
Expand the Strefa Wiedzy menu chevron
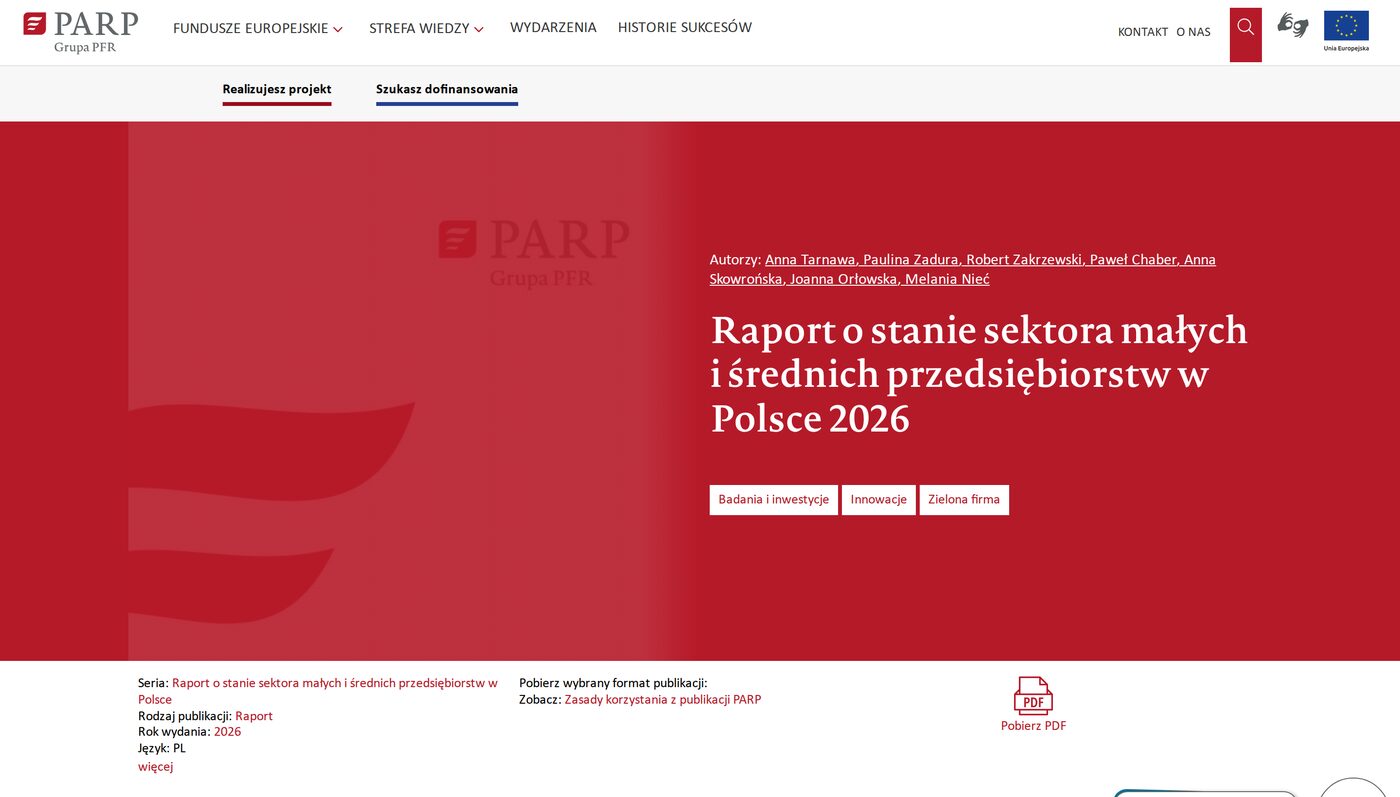[479, 30]
